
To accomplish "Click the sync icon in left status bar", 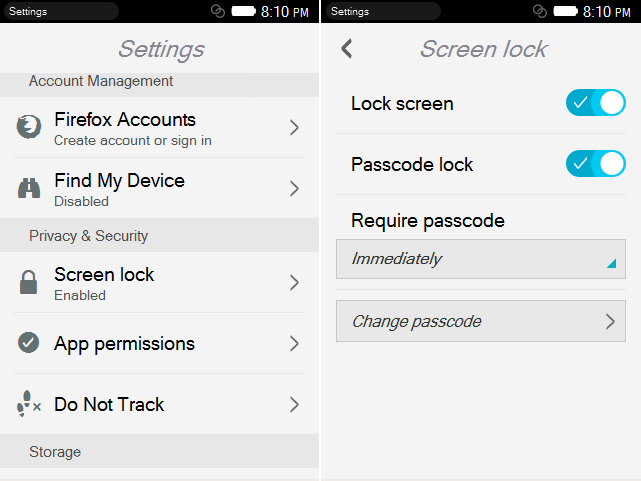I will pyautogui.click(x=218, y=11).
